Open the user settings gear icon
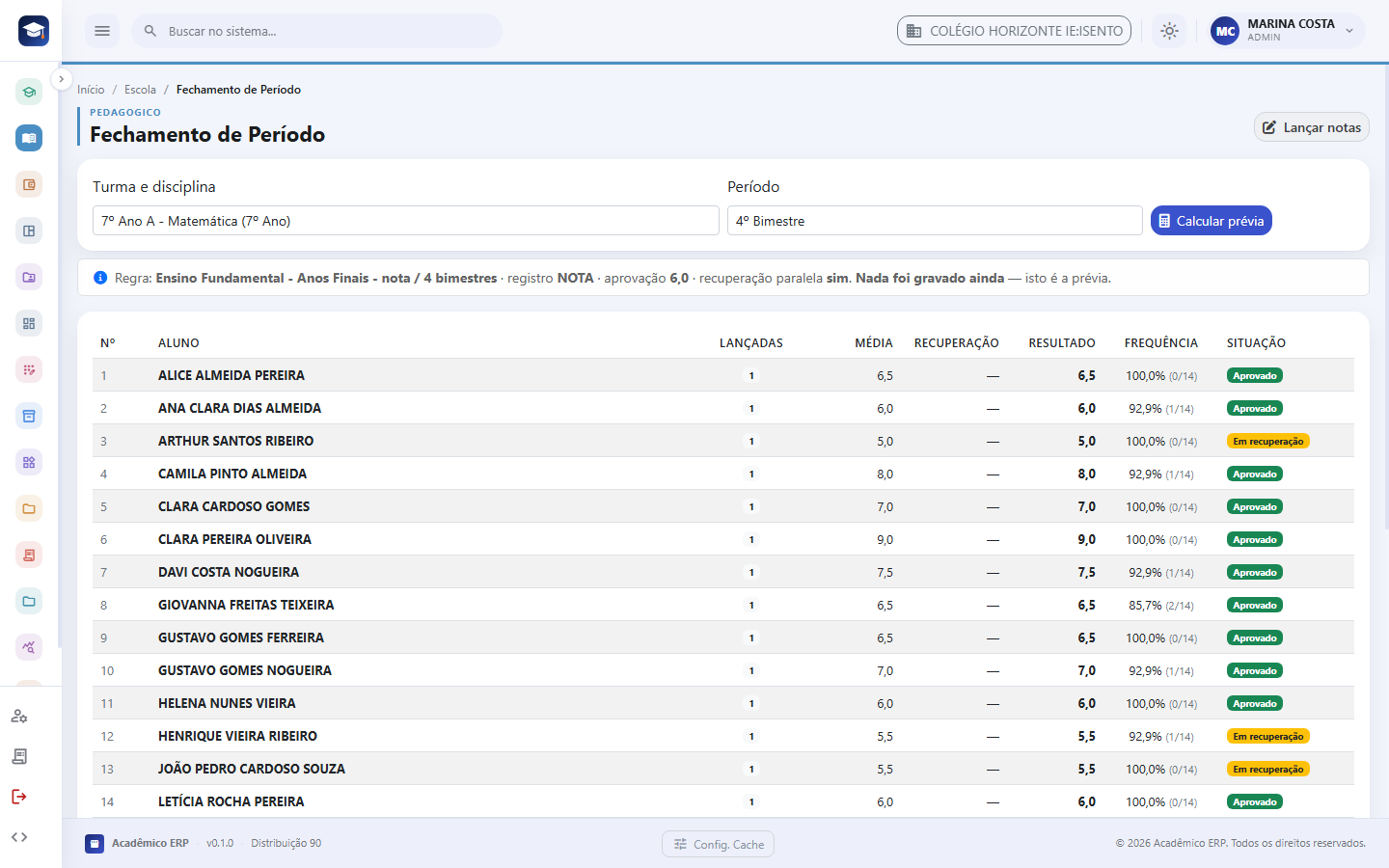 19,716
